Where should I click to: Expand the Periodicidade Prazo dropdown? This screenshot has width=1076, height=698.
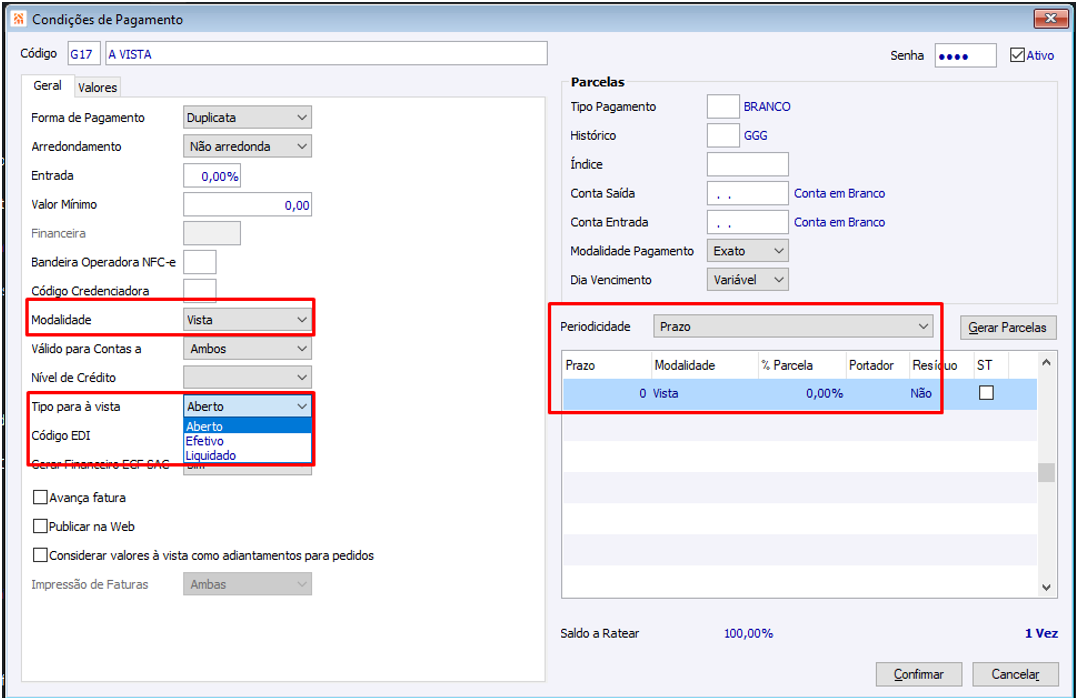tap(793, 326)
